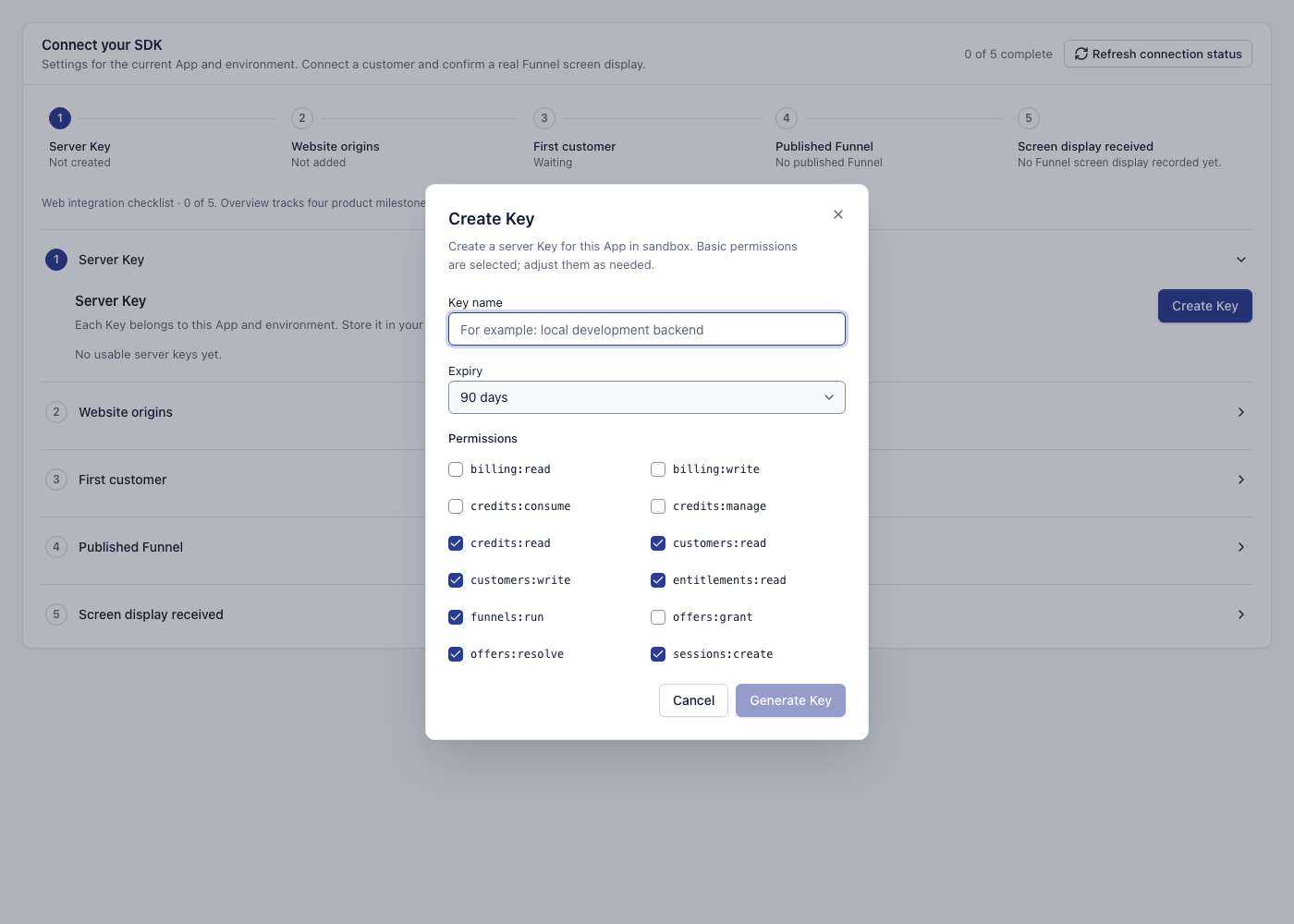Click the Generate Key button
The height and width of the screenshot is (924, 1294).
click(790, 700)
